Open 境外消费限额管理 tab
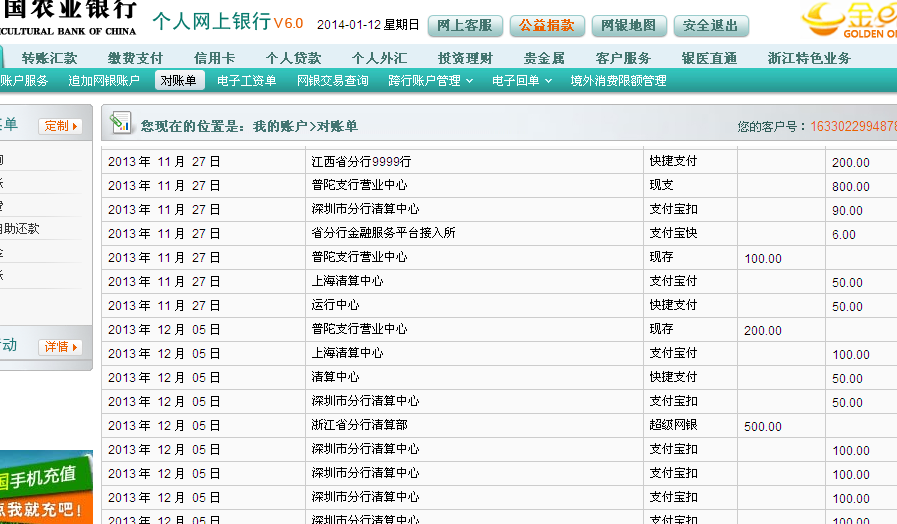Image resolution: width=897 pixels, height=524 pixels. pyautogui.click(x=618, y=81)
